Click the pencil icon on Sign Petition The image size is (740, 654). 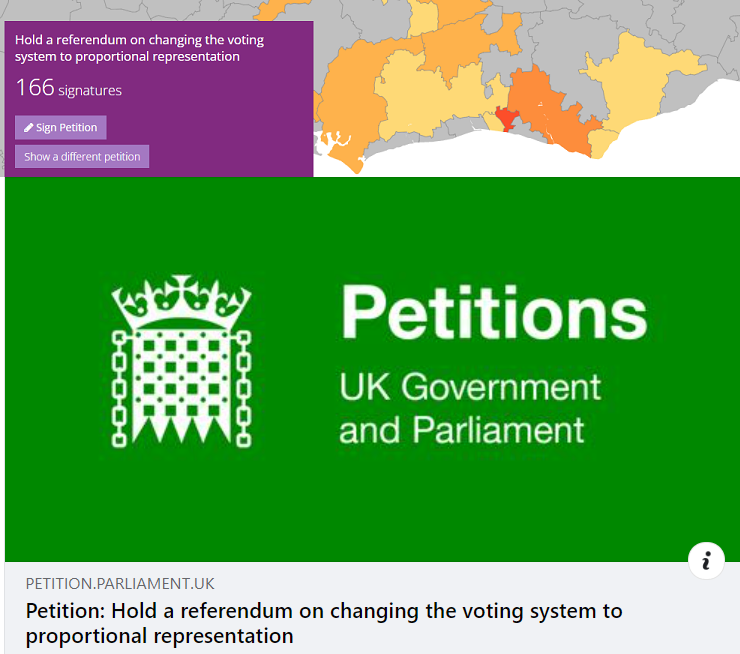click(x=29, y=128)
